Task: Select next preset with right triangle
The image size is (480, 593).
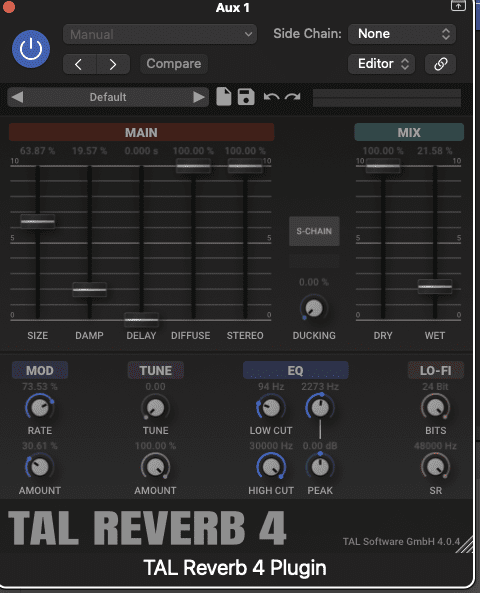Action: point(199,97)
